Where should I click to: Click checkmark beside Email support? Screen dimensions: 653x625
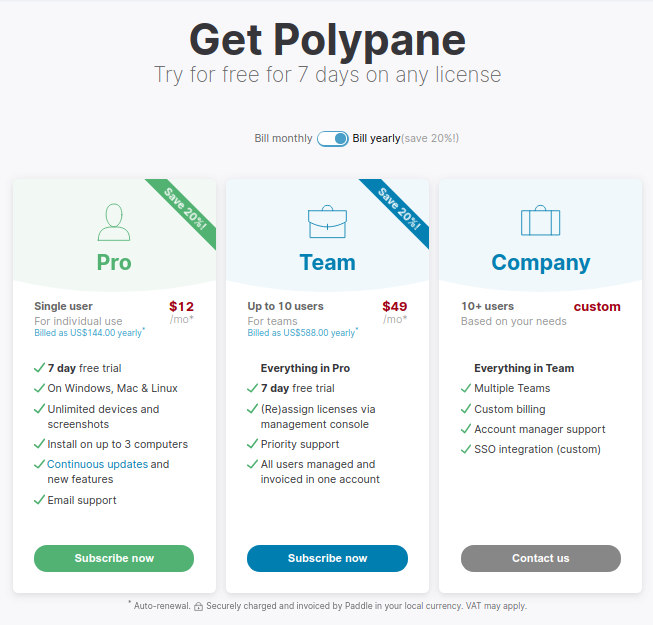click(39, 500)
